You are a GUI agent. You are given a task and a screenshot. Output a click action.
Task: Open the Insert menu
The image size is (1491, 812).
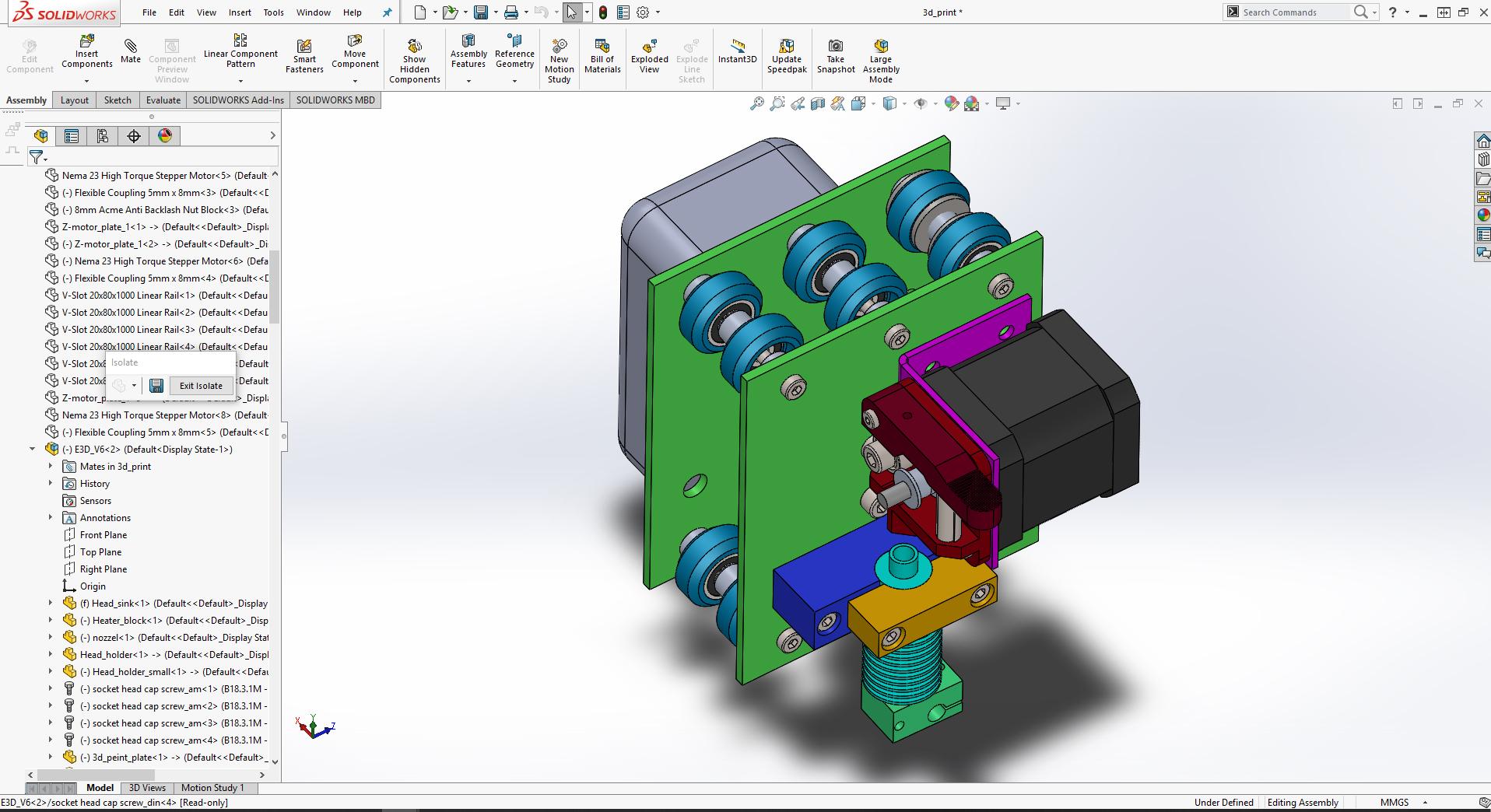pyautogui.click(x=240, y=12)
